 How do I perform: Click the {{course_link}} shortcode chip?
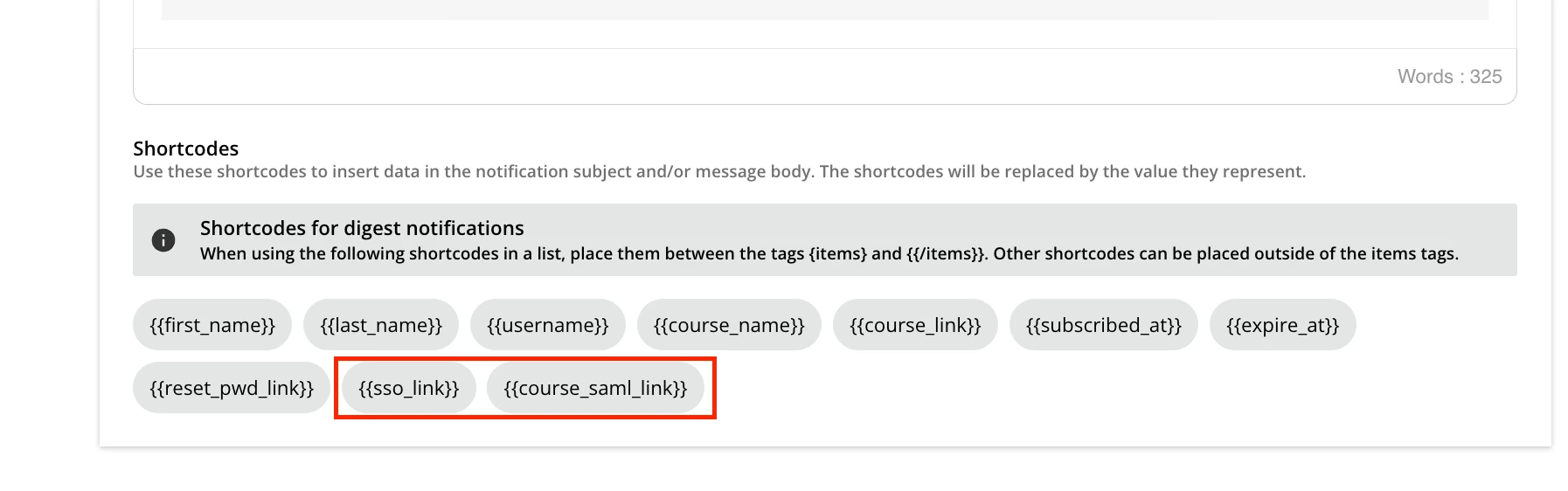coord(915,325)
